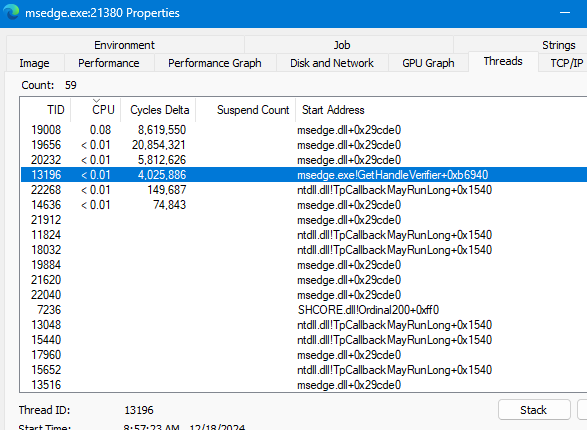Click the 8,619,550 cycles delta value
Viewport: 587px width, 430px height.
[x=162, y=129]
